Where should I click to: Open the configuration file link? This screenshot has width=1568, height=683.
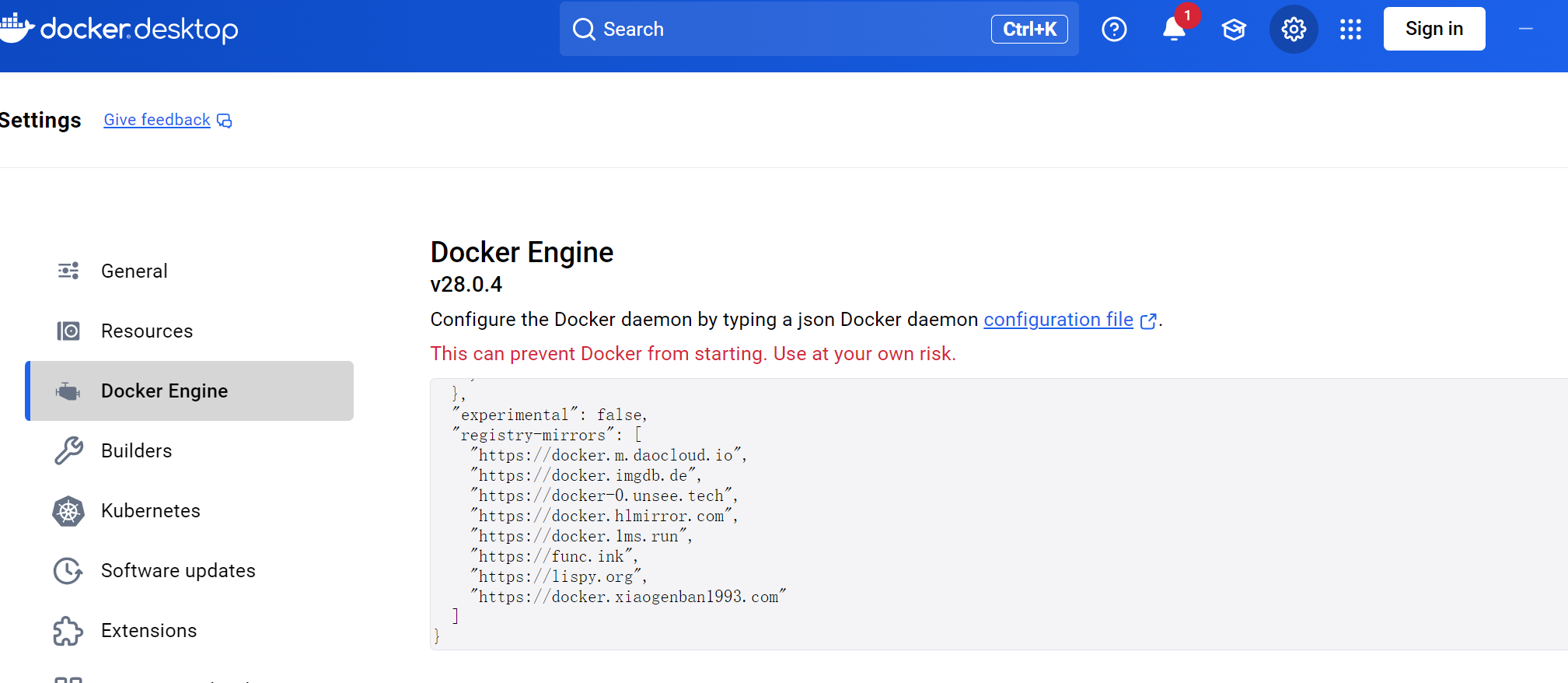(1058, 320)
